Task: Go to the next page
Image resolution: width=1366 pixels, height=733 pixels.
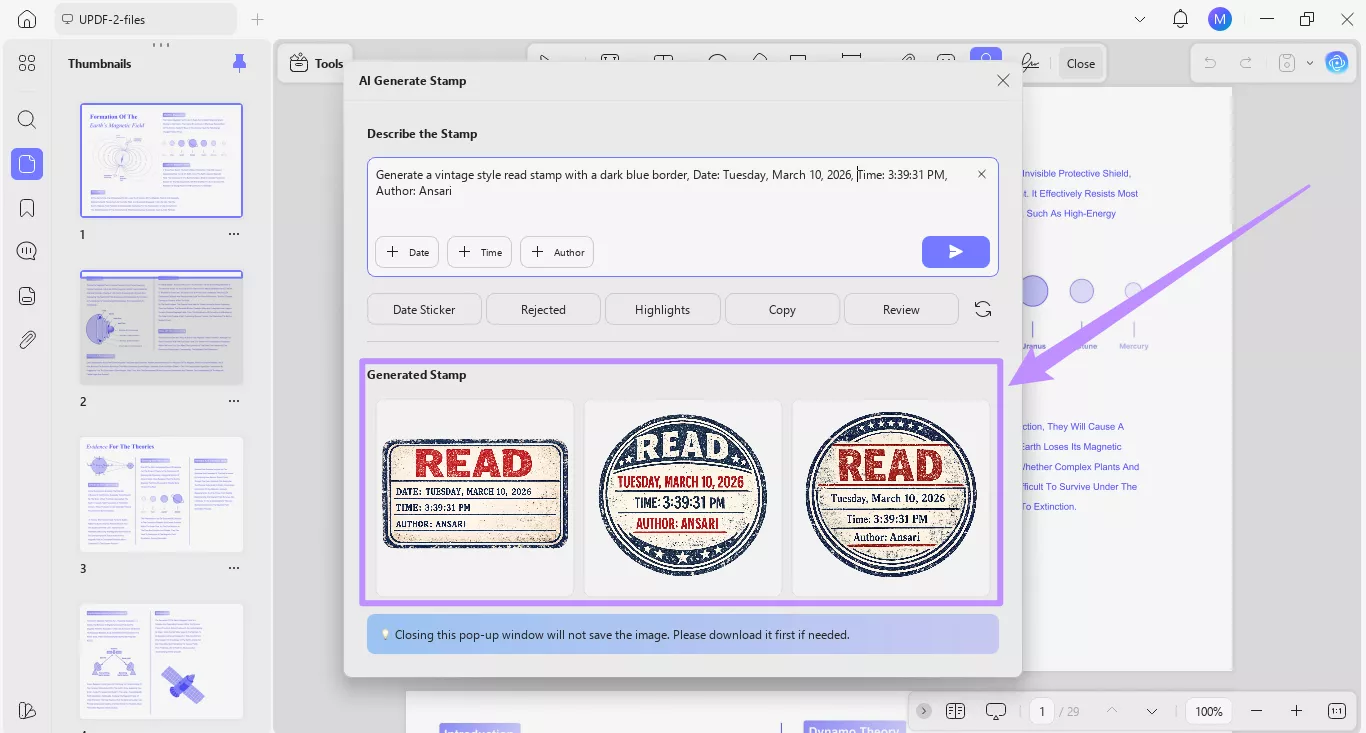Action: coord(1152,711)
